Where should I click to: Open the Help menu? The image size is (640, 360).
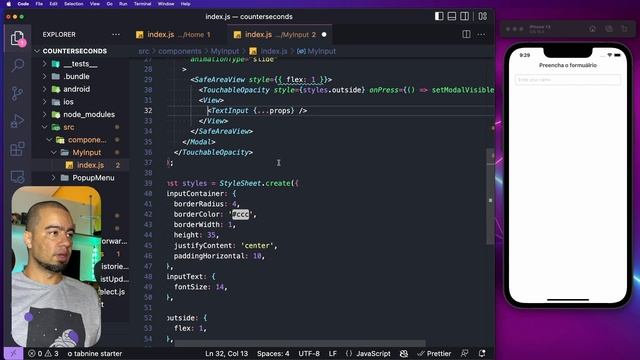coord(186,4)
